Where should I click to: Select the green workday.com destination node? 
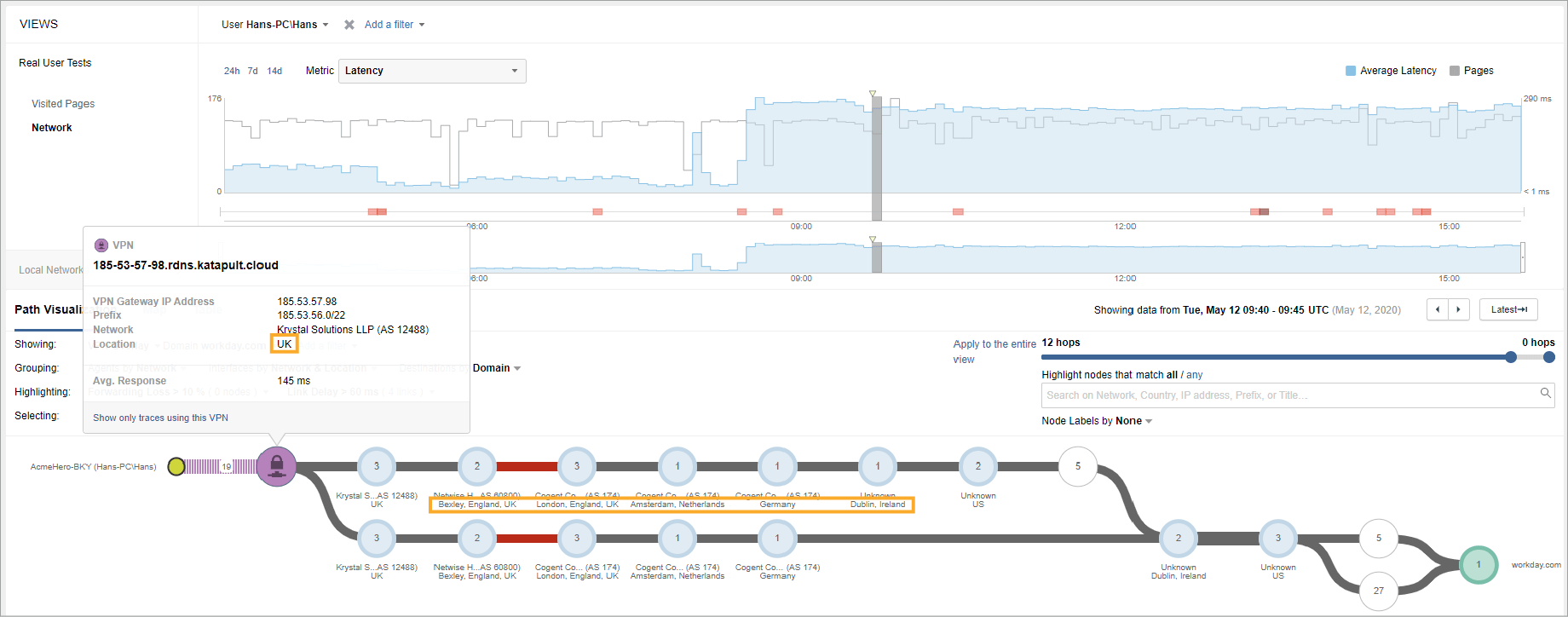tap(1479, 564)
